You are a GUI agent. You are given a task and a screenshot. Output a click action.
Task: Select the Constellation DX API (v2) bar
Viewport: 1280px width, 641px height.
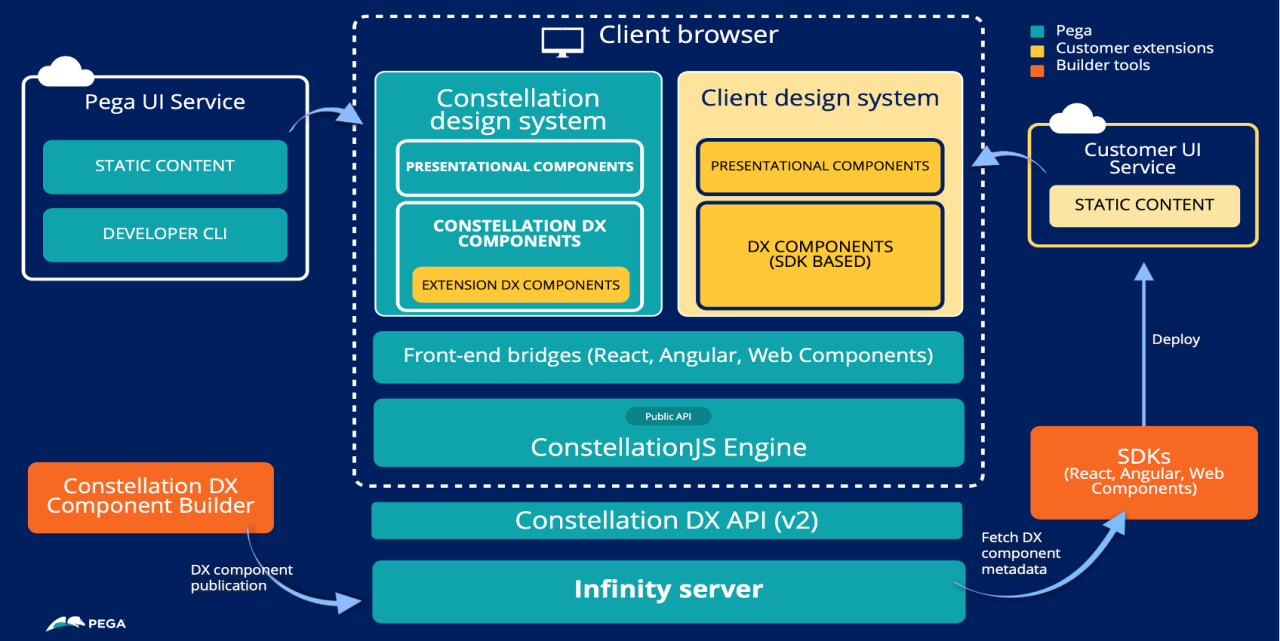(668, 521)
